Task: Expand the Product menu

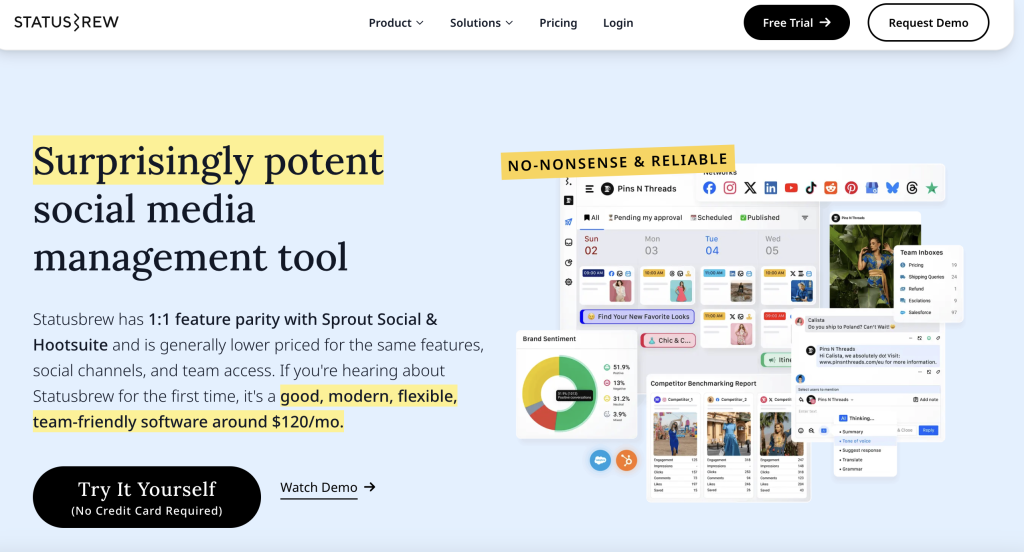Action: [396, 23]
